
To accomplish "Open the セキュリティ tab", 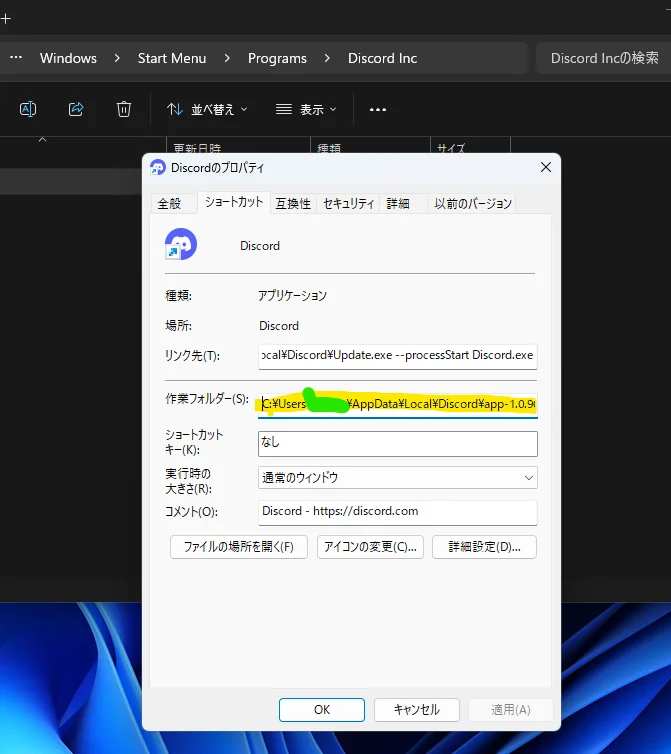I will pyautogui.click(x=348, y=203).
